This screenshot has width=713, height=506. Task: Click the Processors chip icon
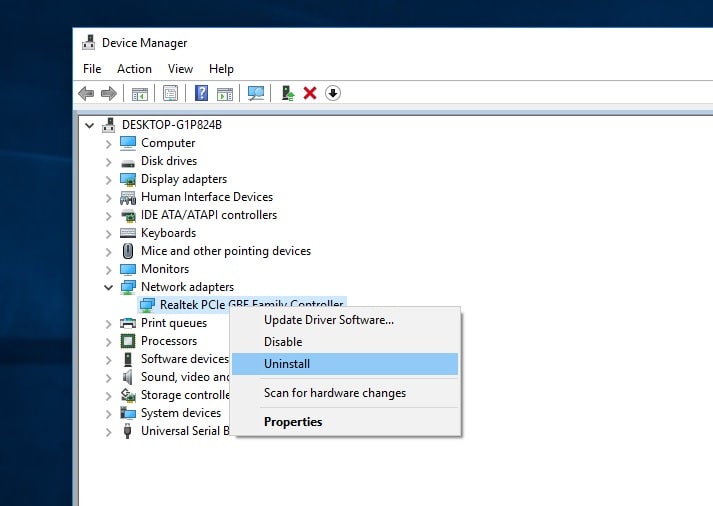128,341
